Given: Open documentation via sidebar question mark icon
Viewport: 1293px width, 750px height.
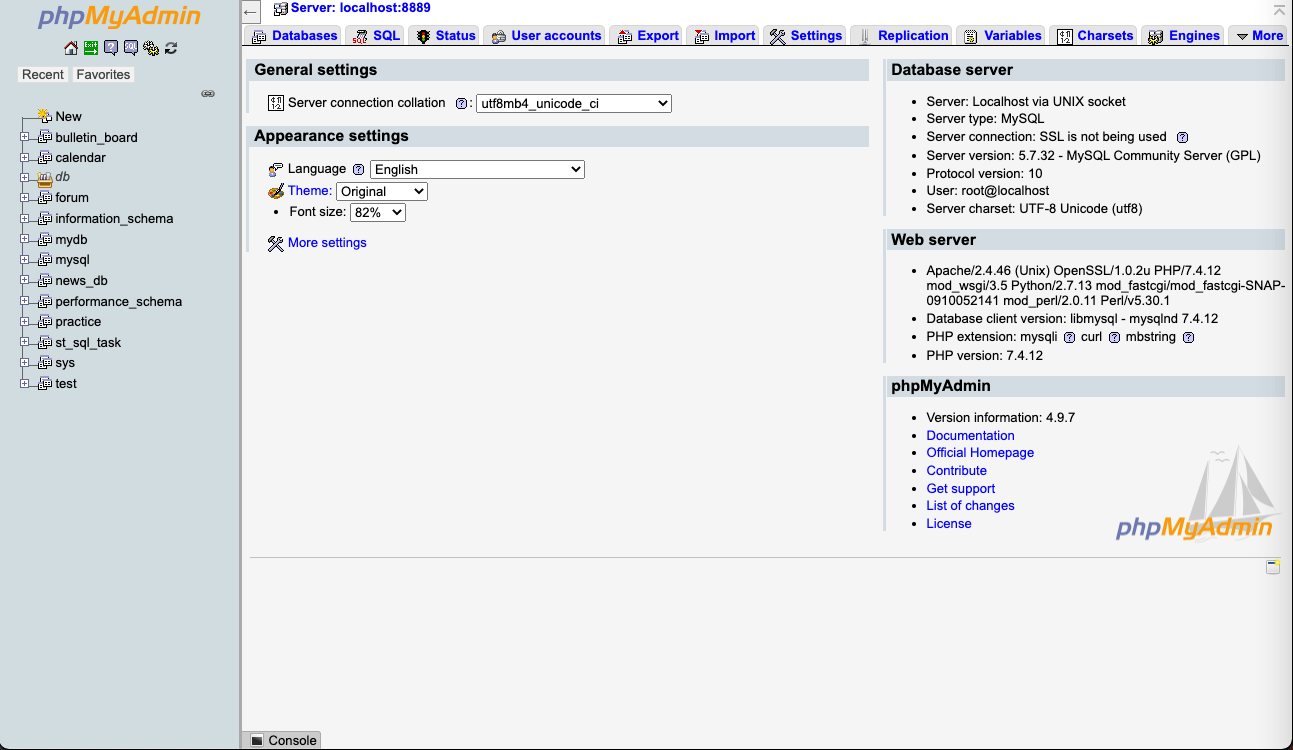Looking at the screenshot, I should pyautogui.click(x=111, y=48).
